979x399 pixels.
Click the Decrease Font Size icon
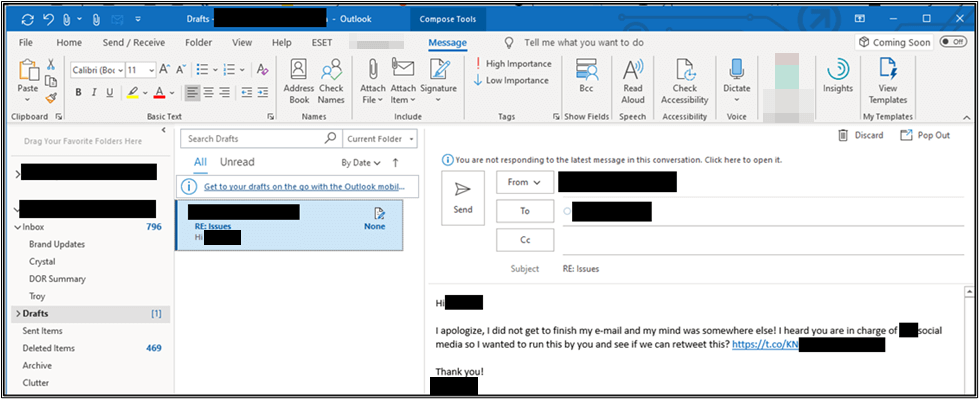(x=181, y=69)
